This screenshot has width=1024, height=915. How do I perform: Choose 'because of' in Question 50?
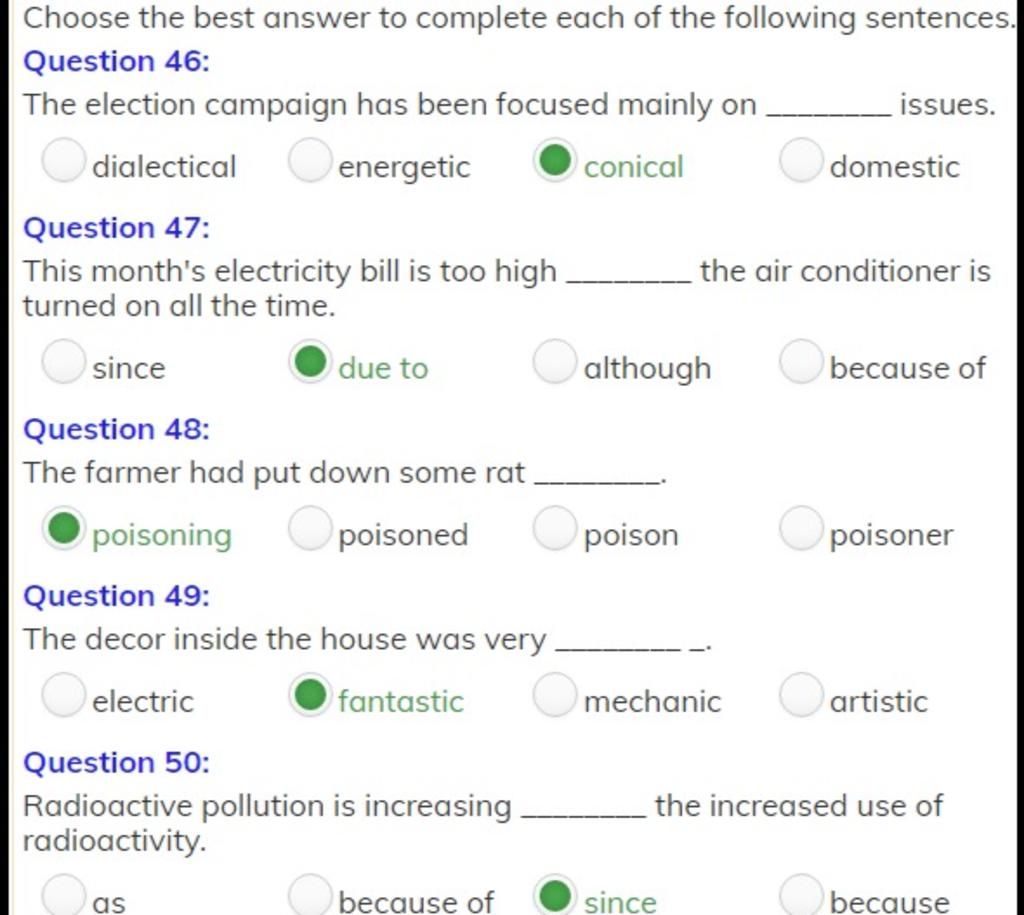coord(310,895)
